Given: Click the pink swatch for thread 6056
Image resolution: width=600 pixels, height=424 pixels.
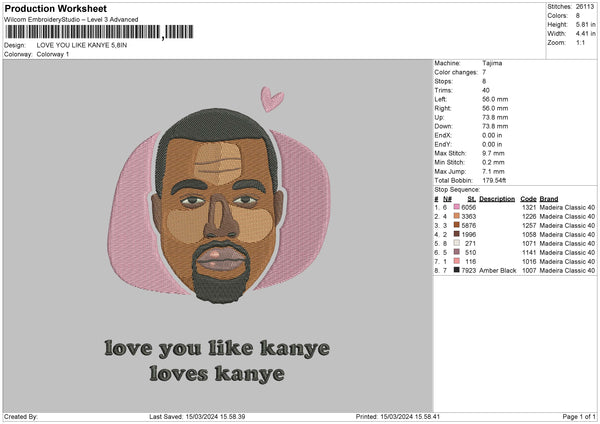Looking at the screenshot, I should [456, 207].
